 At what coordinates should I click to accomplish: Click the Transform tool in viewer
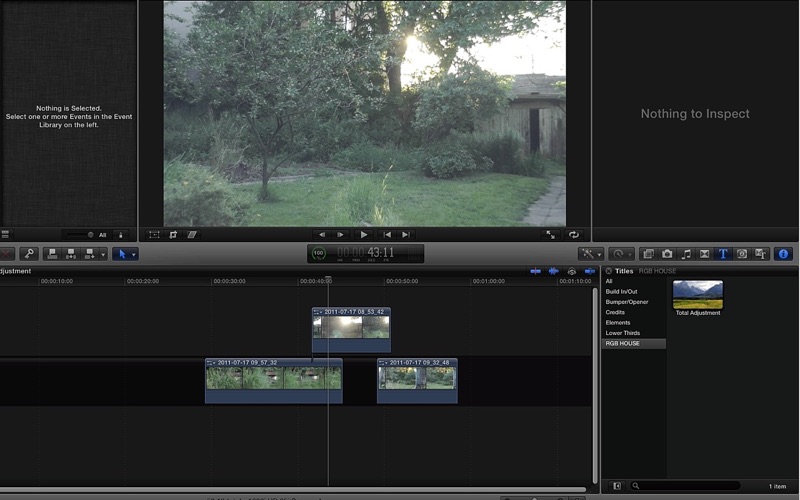(154, 235)
